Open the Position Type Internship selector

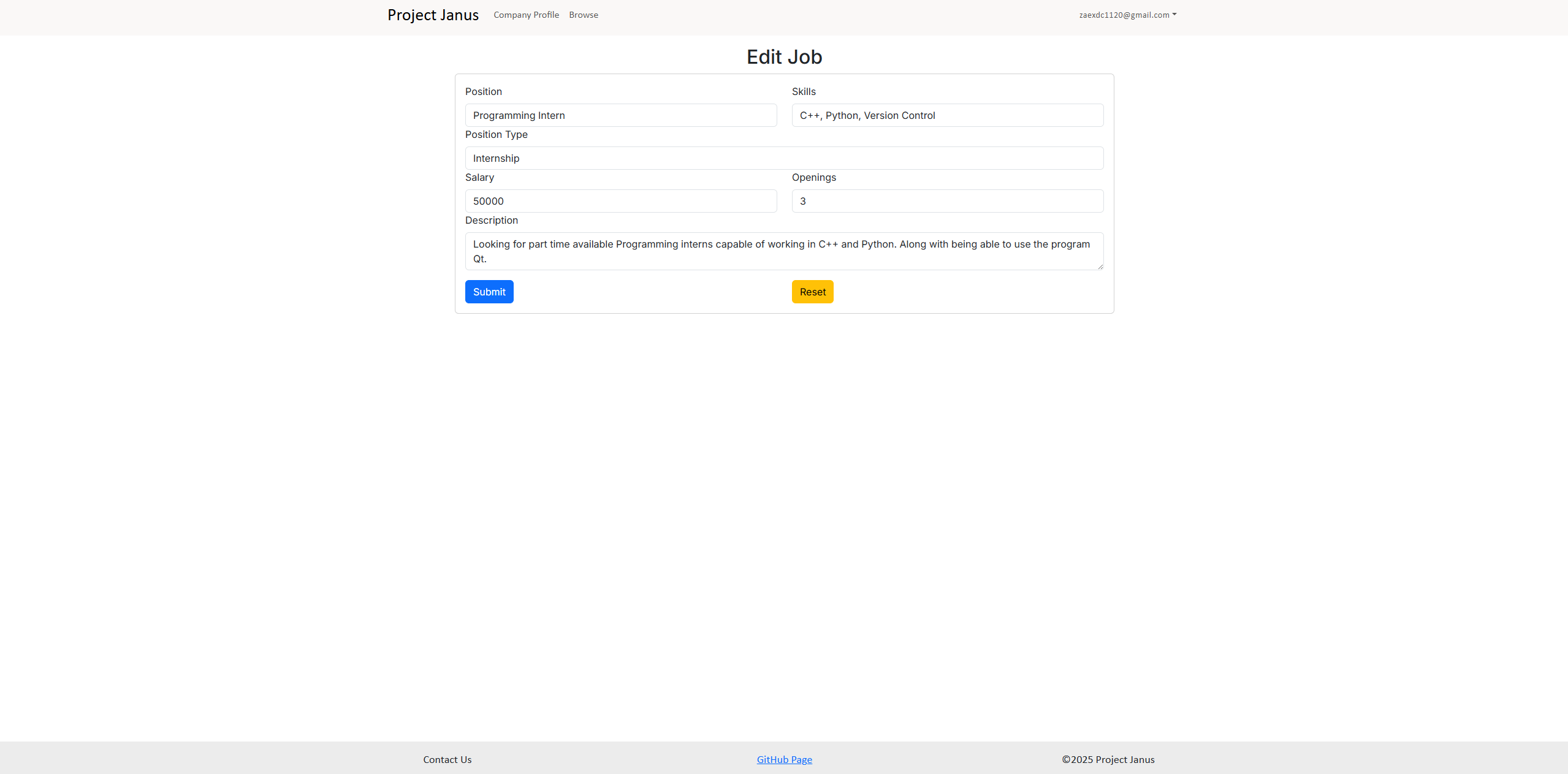[783, 158]
